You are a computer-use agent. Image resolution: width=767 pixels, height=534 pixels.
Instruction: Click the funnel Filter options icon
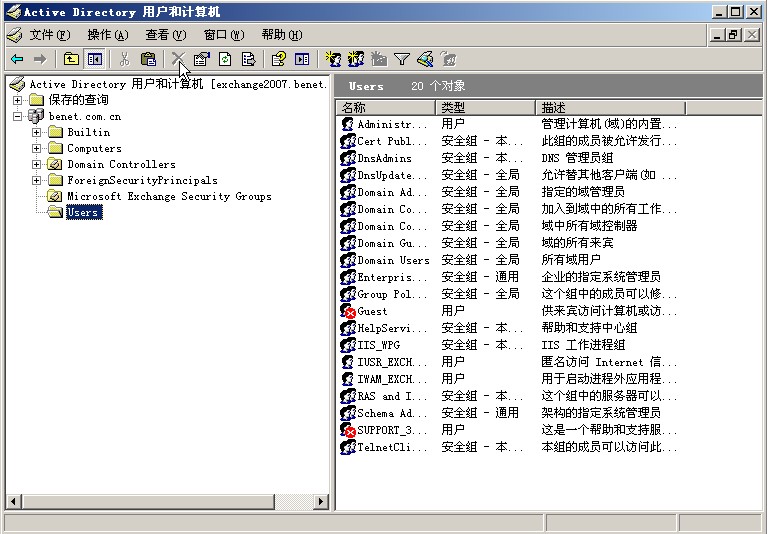point(402,60)
